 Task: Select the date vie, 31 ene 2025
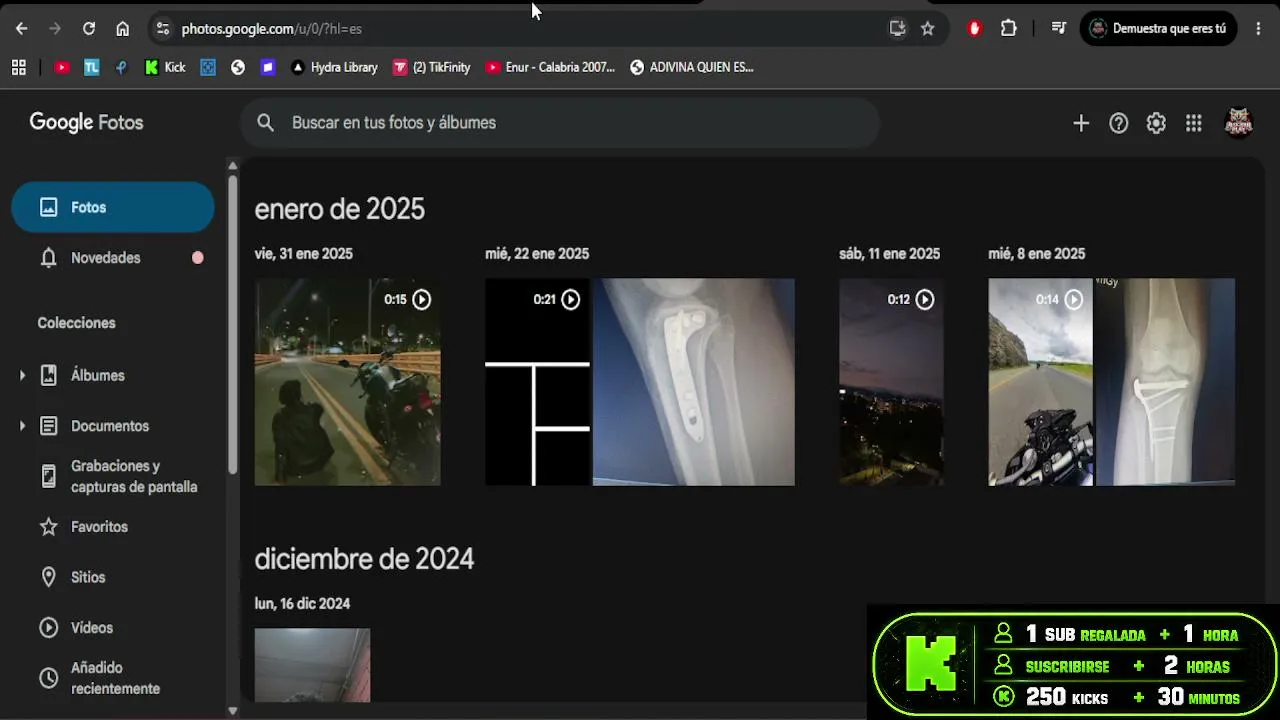click(303, 254)
